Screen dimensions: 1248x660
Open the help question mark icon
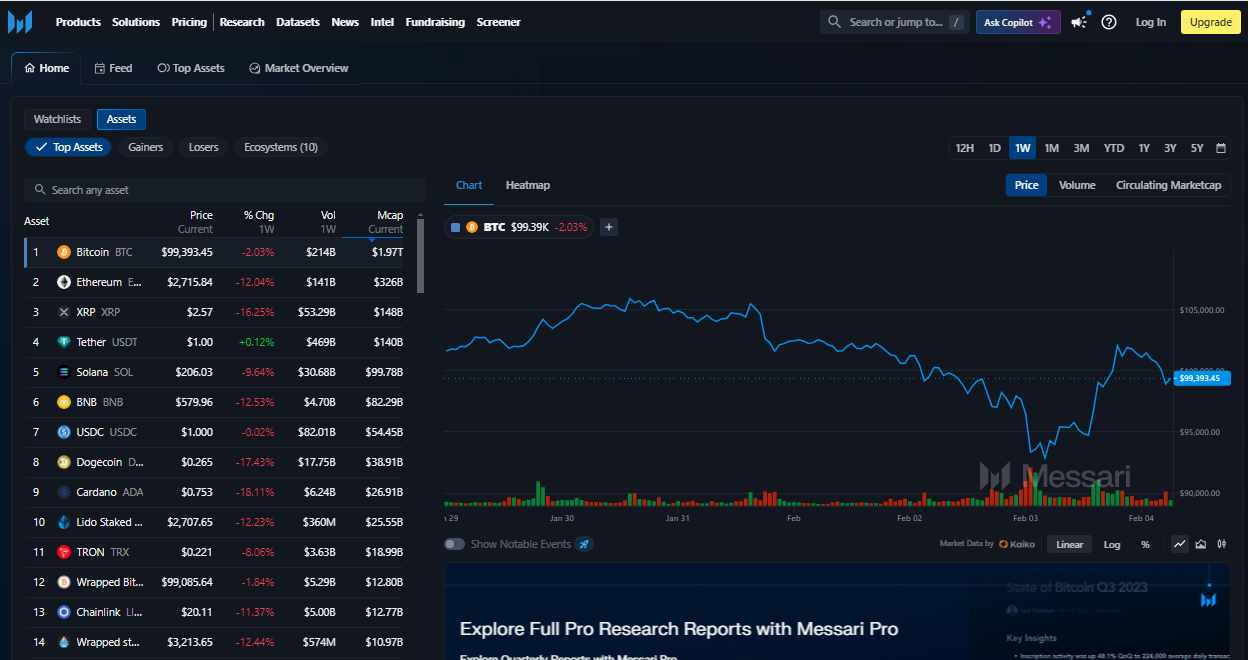click(1109, 22)
